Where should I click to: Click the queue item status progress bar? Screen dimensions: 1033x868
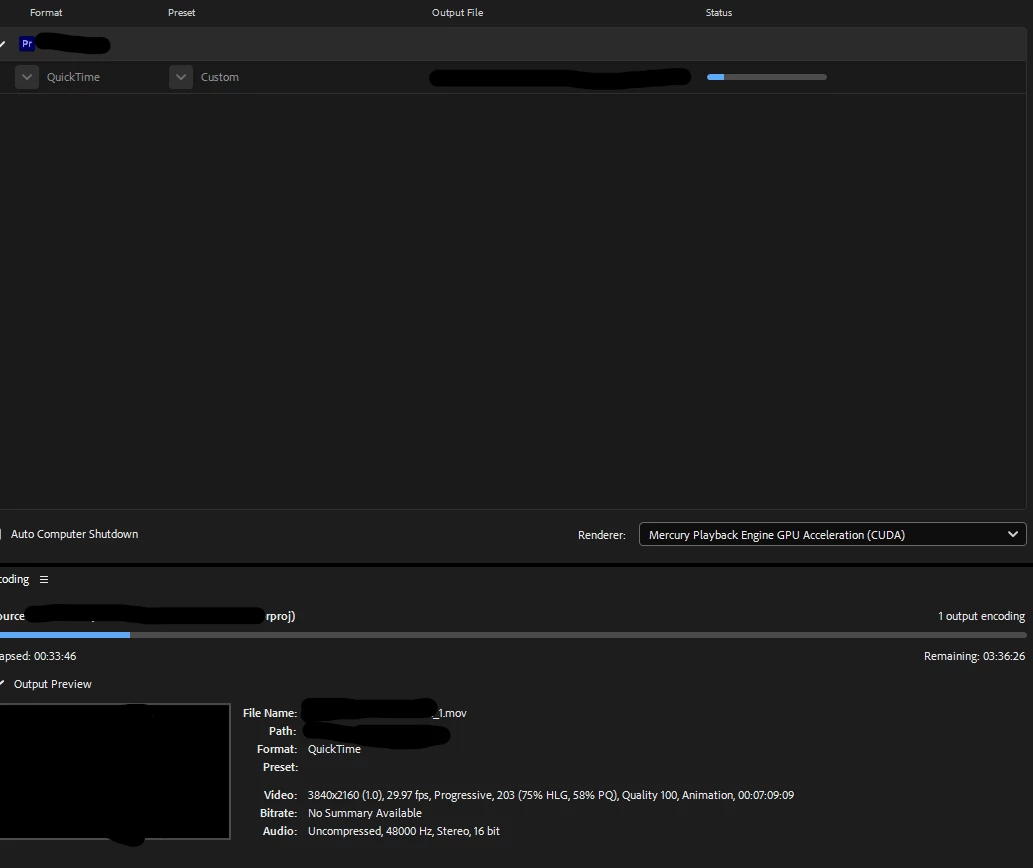766,77
